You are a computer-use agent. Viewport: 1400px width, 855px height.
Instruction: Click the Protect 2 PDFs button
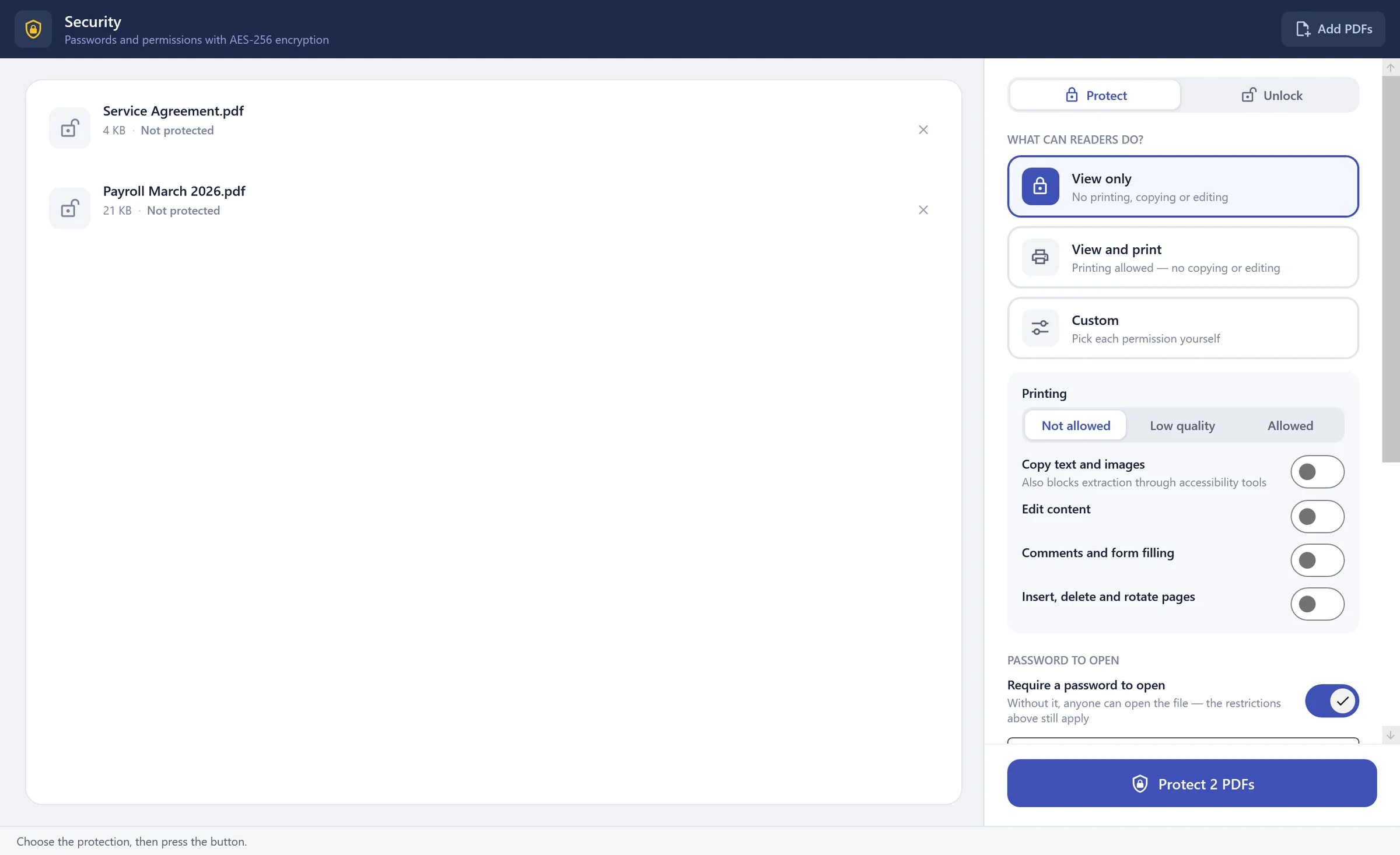click(1192, 783)
